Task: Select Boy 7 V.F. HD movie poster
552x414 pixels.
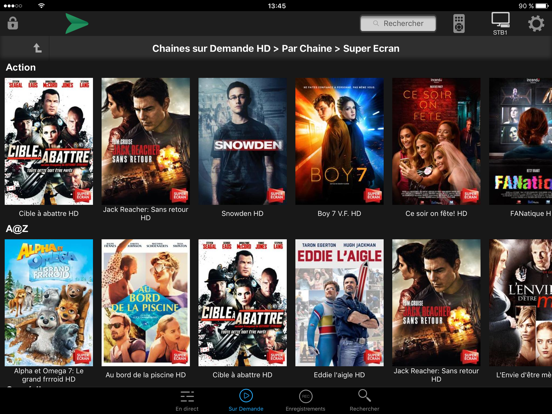Action: 339,141
